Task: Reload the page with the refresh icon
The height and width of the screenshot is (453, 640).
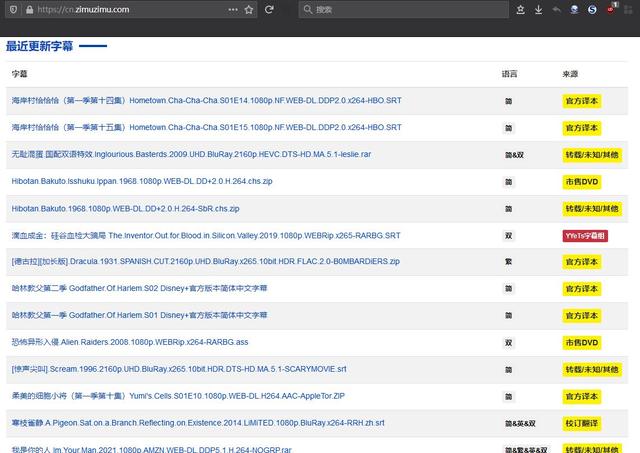Action: click(x=269, y=9)
